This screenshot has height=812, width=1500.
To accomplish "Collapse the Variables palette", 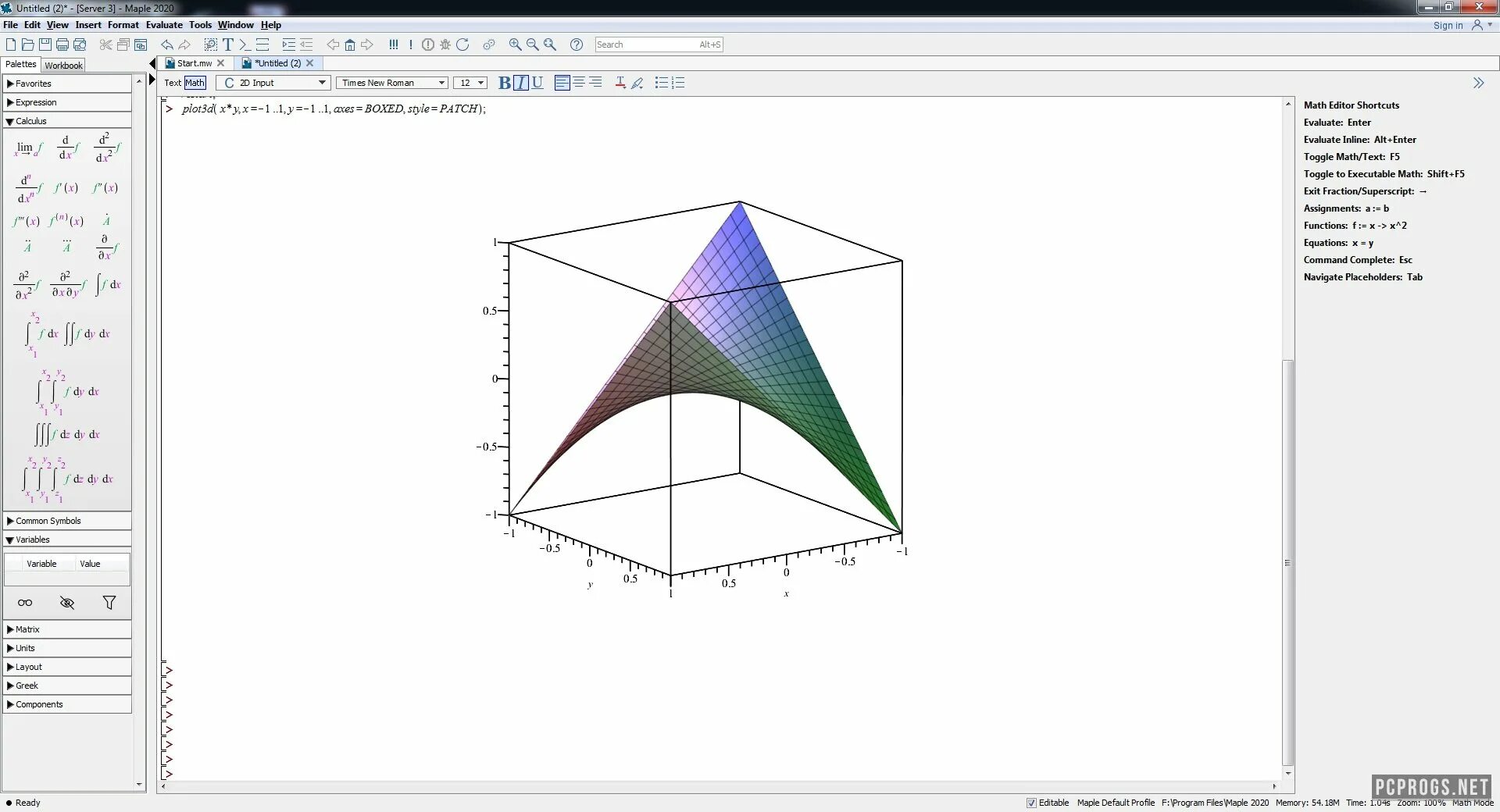I will click(x=67, y=540).
